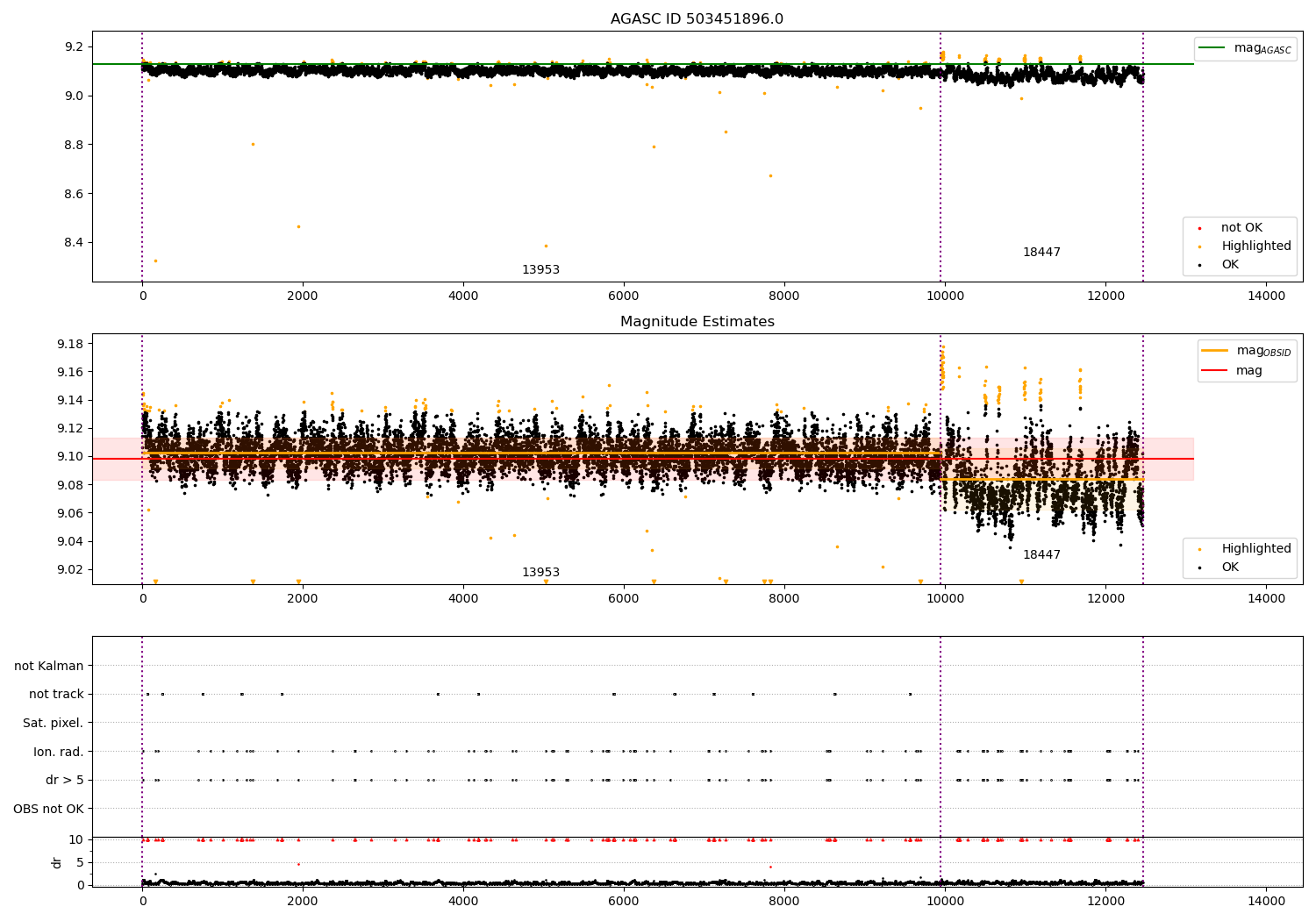Screen dimensions: 1316x921
Task: Click the 9.14 tick label on middle plot
Action: [69, 401]
